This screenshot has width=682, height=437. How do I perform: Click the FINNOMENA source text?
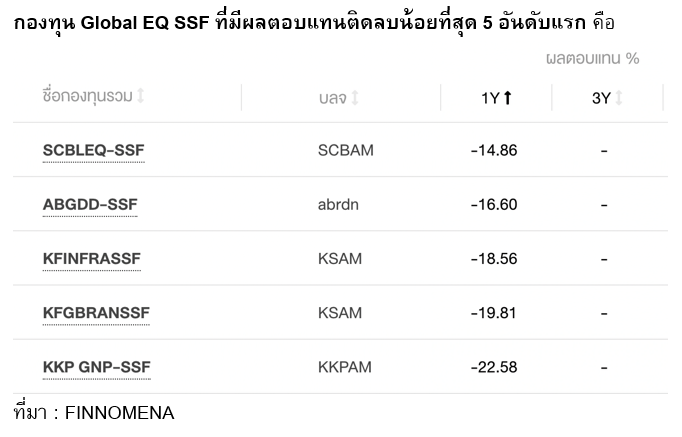[x=119, y=412]
